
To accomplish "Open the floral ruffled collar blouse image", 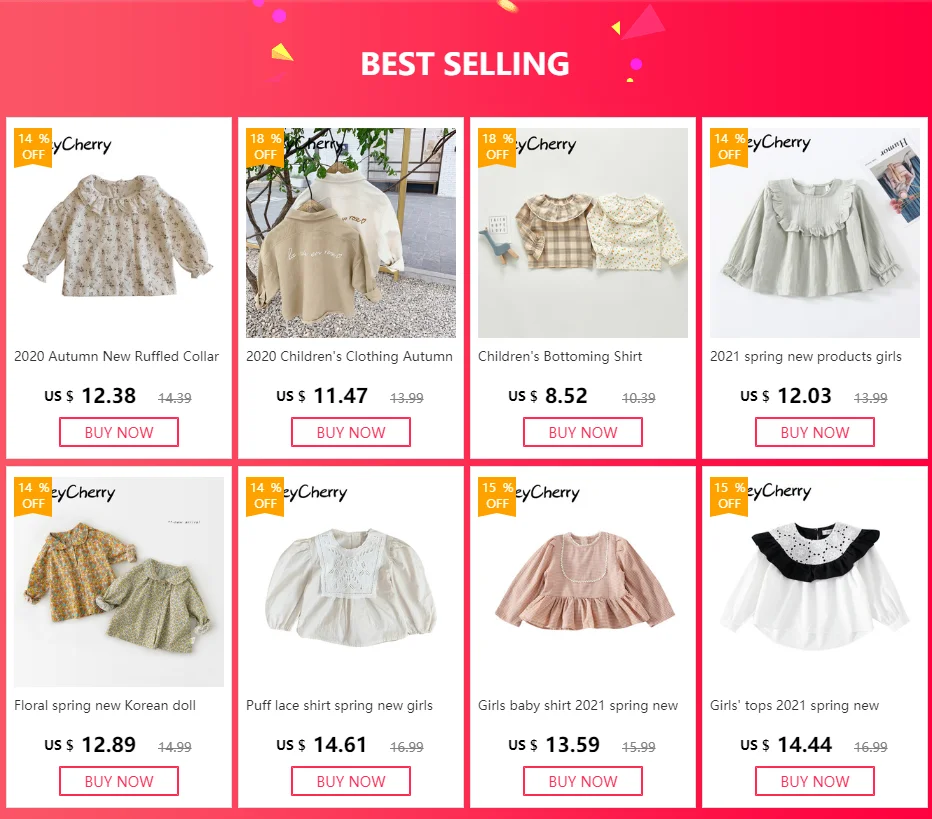I will (x=119, y=233).
